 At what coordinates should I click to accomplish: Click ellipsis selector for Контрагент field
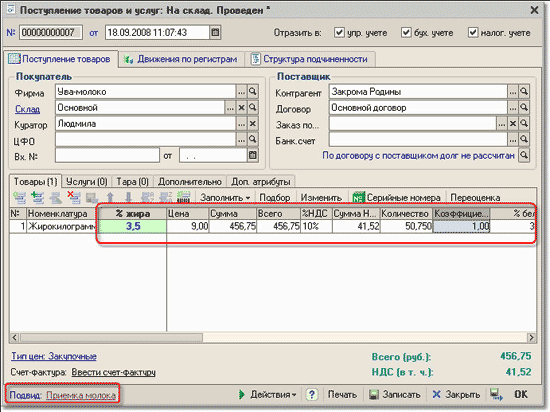coord(513,92)
